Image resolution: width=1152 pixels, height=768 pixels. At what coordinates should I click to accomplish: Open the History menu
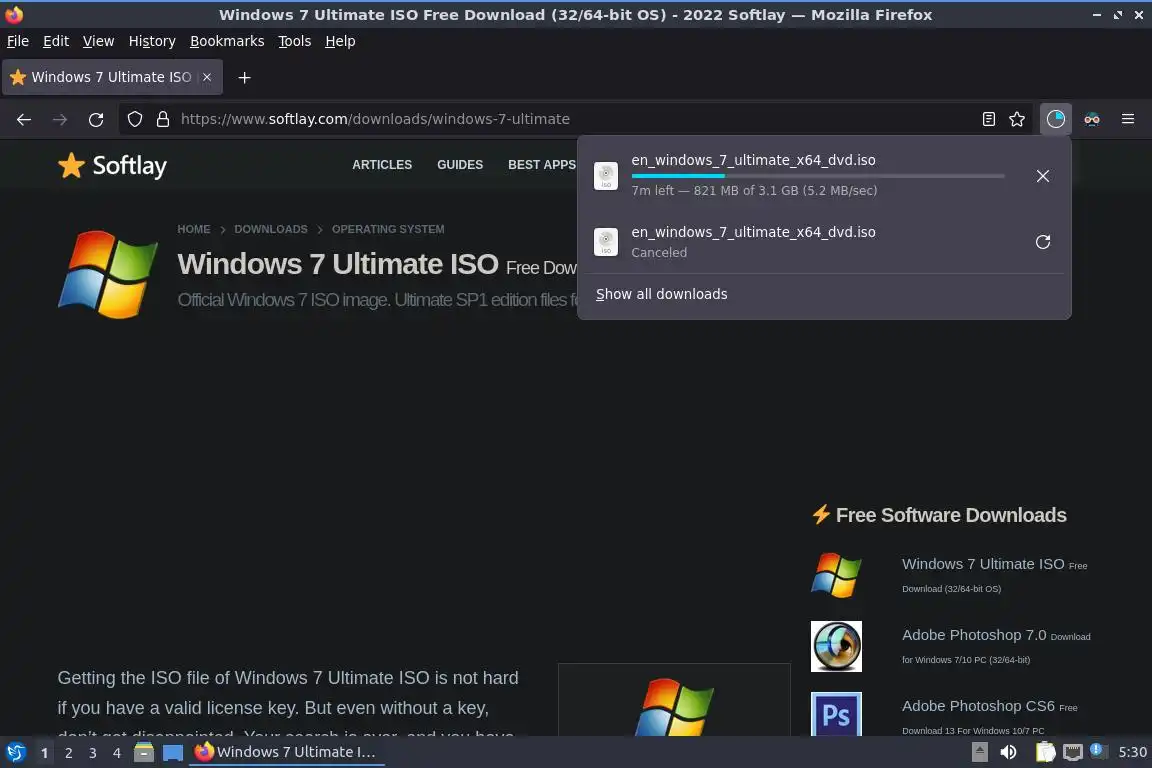pyautogui.click(x=152, y=41)
